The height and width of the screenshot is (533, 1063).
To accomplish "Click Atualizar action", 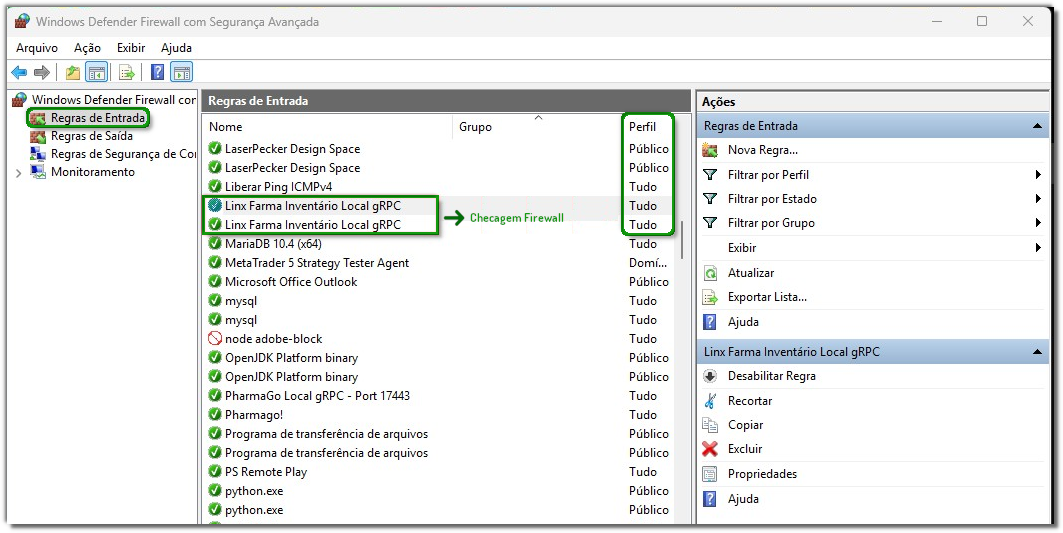I will pos(751,273).
